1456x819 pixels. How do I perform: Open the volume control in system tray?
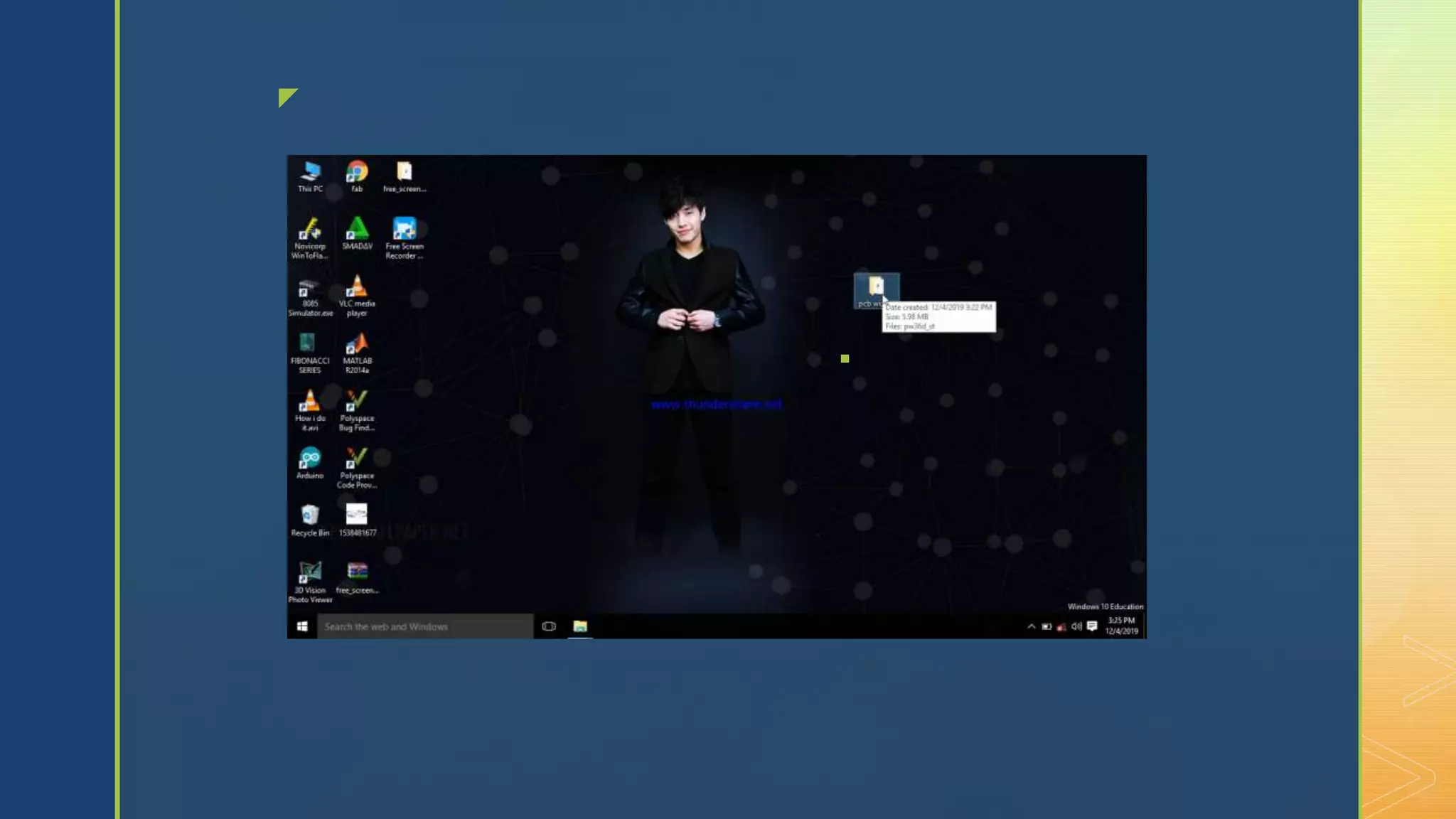[1076, 626]
